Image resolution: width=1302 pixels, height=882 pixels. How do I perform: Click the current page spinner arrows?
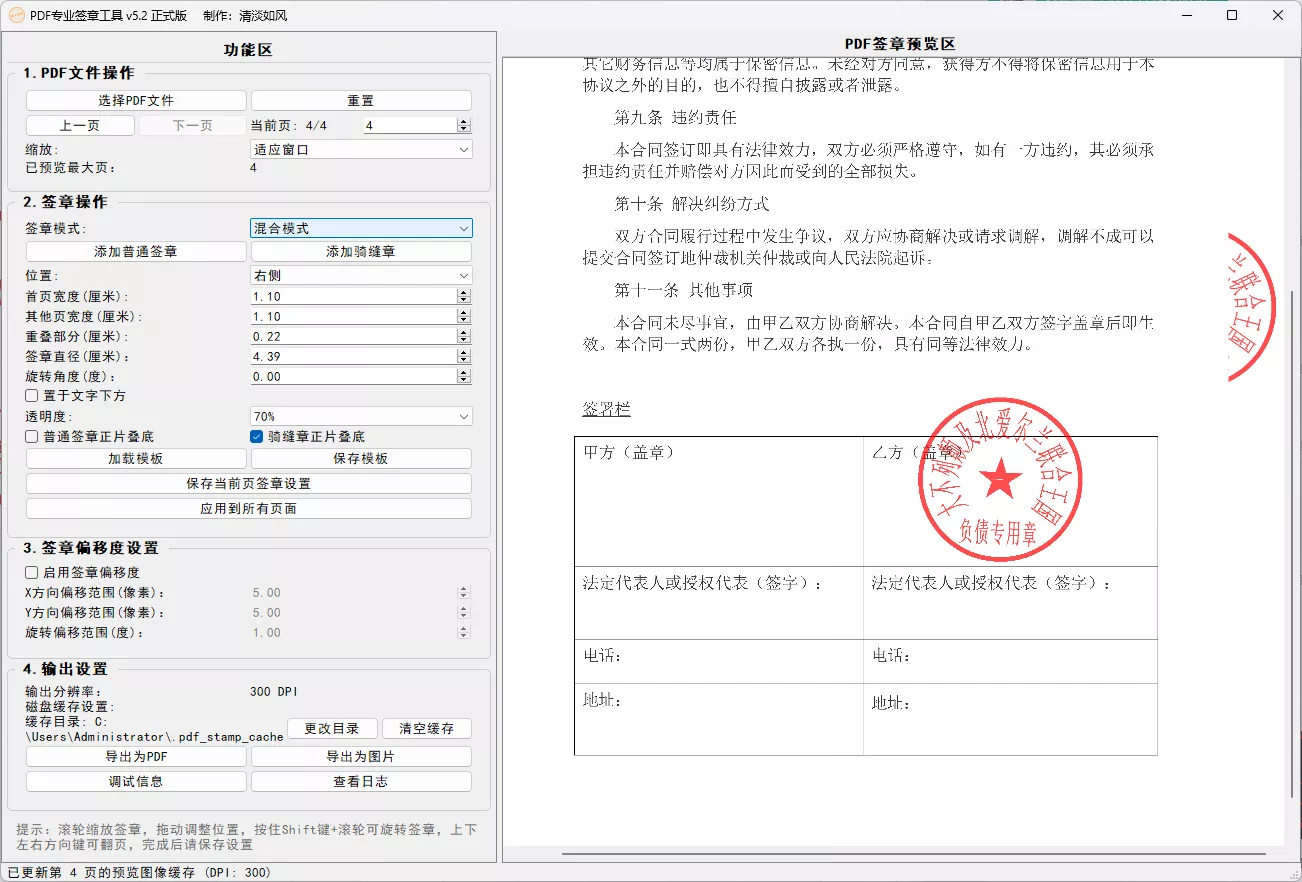pyautogui.click(x=464, y=125)
